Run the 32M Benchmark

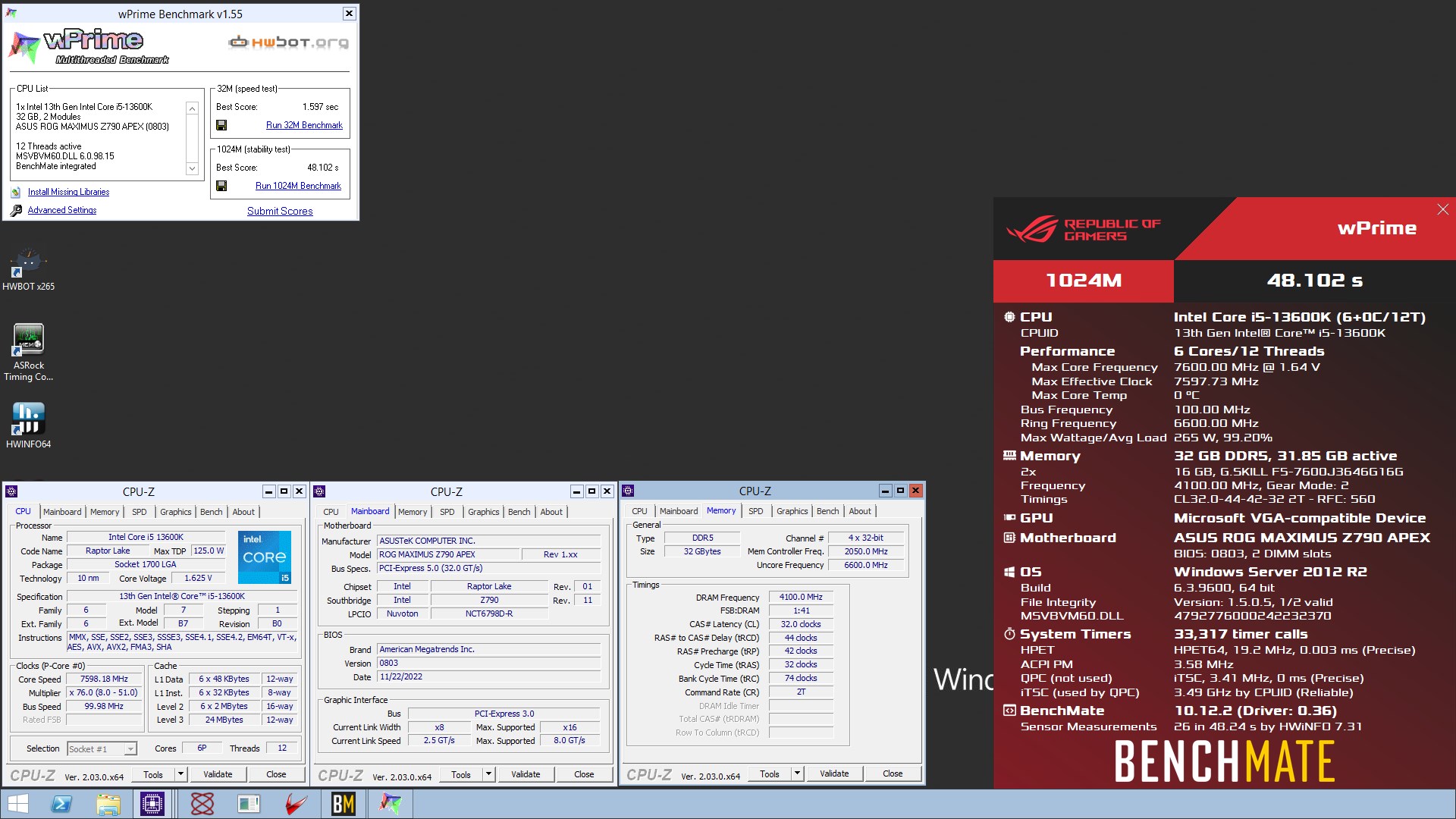[x=304, y=125]
